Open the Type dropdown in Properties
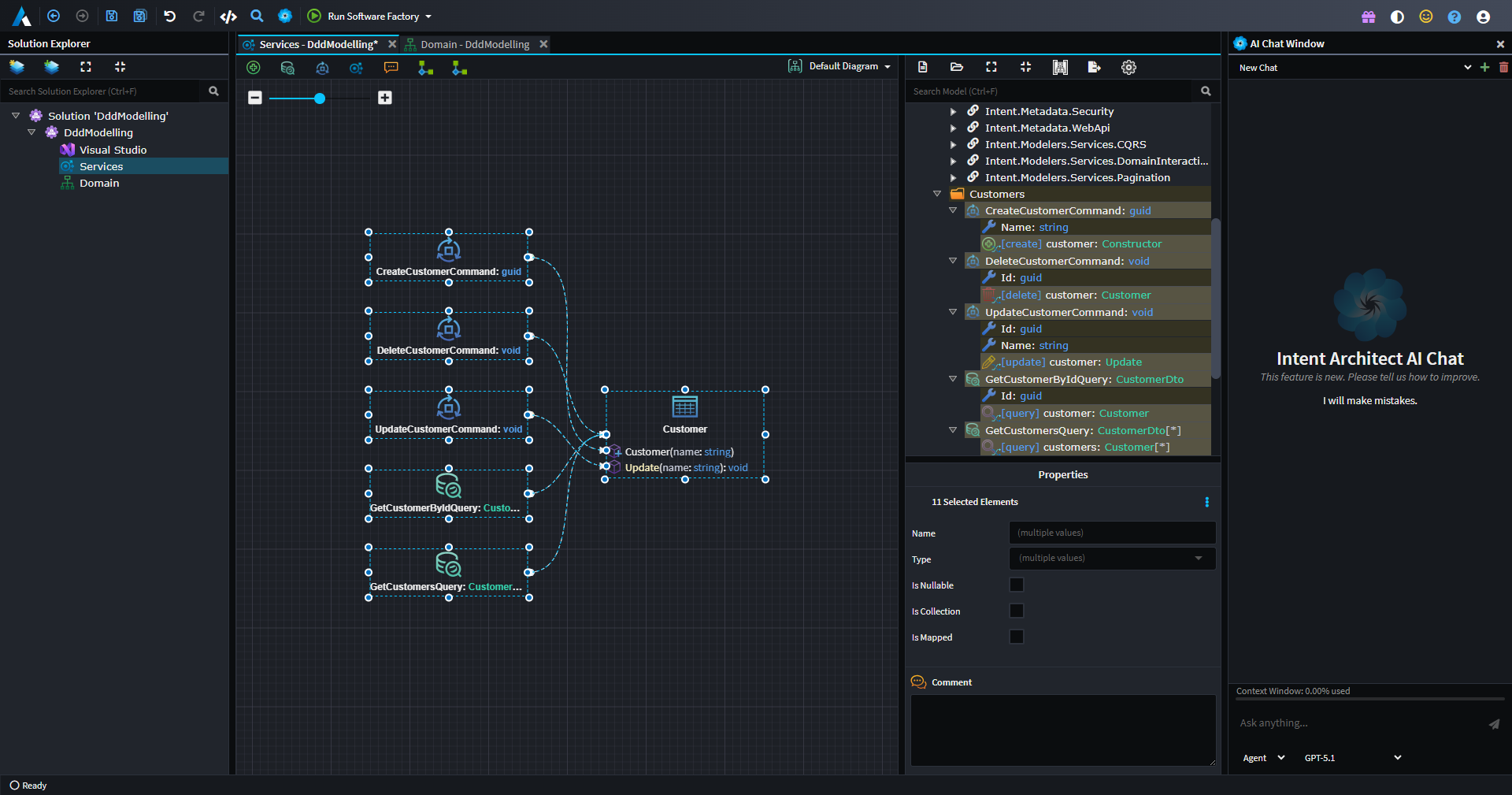The image size is (1512, 795). [x=1112, y=559]
